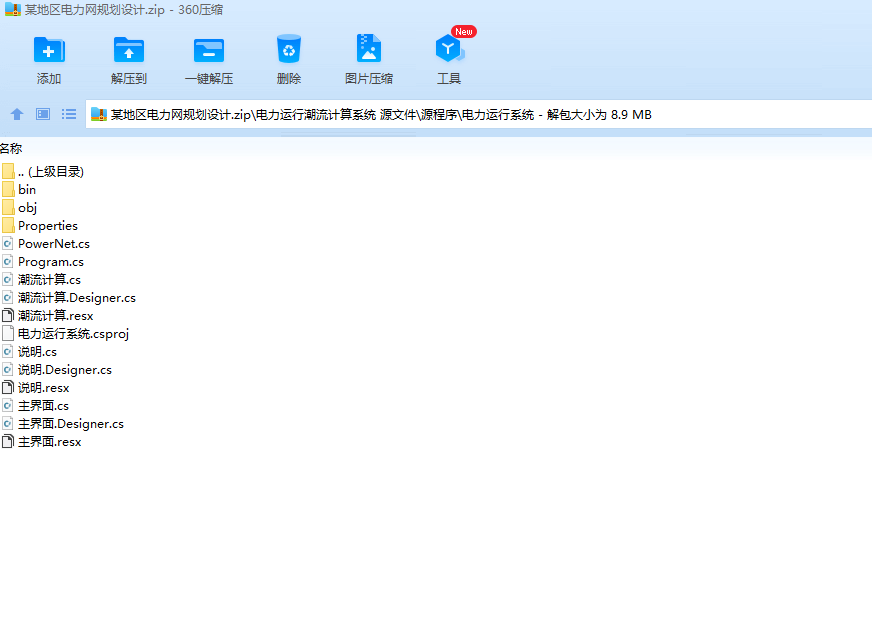Click the C# icon beside 说明.cs
Viewport: 872px width, 634px height.
[x=7, y=351]
